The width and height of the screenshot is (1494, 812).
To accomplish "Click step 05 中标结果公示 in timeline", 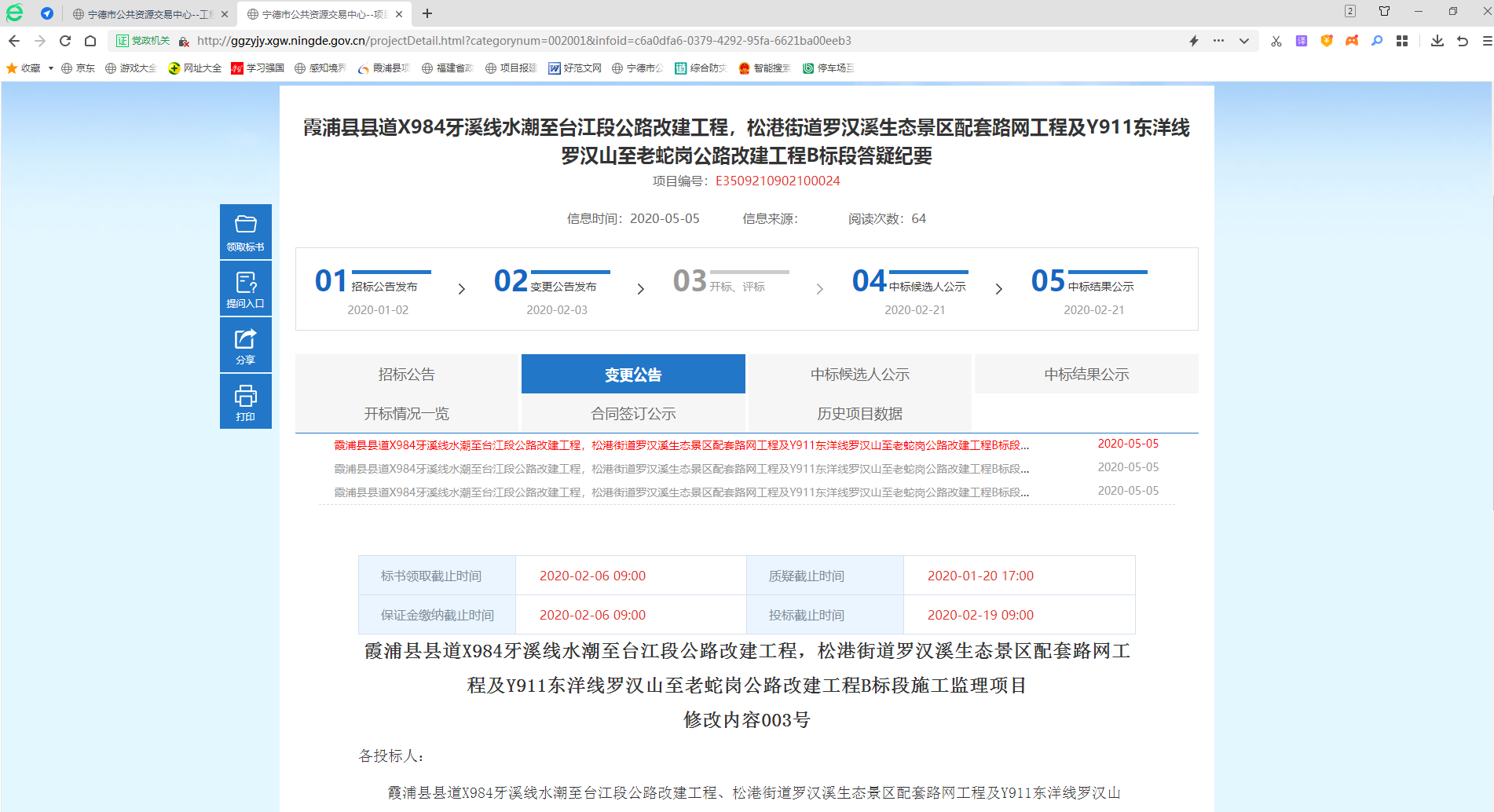I will [1093, 289].
